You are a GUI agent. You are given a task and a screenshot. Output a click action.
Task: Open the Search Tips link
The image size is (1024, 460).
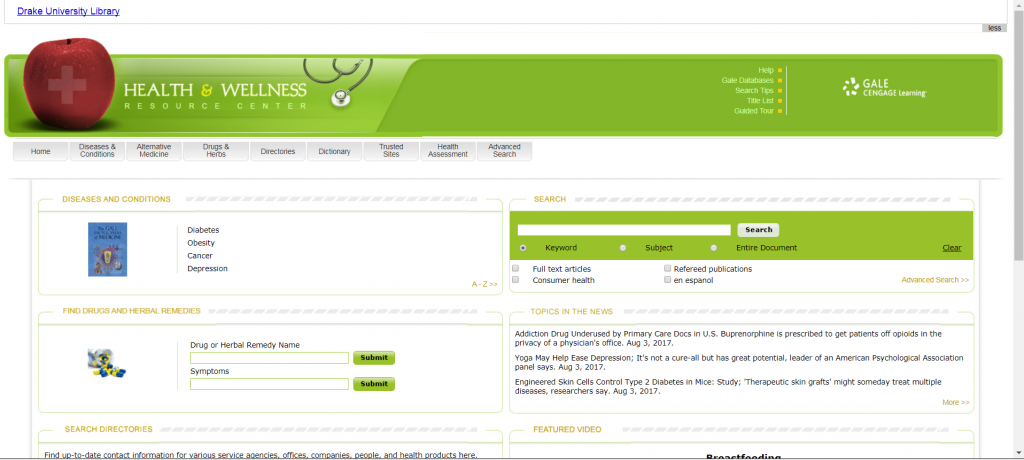pyautogui.click(x=754, y=91)
